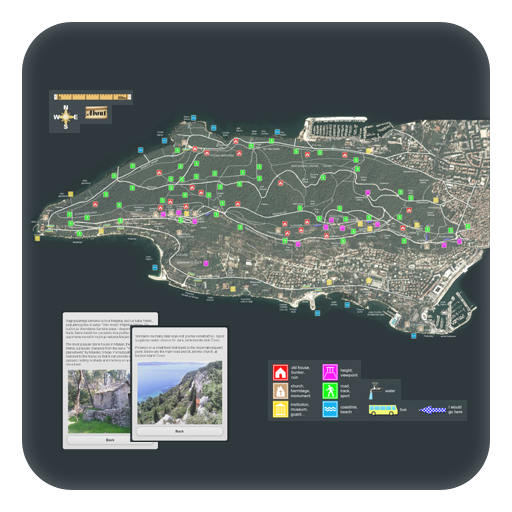Click the isolated magenta viewpoint marker south of the hill

[206, 263]
